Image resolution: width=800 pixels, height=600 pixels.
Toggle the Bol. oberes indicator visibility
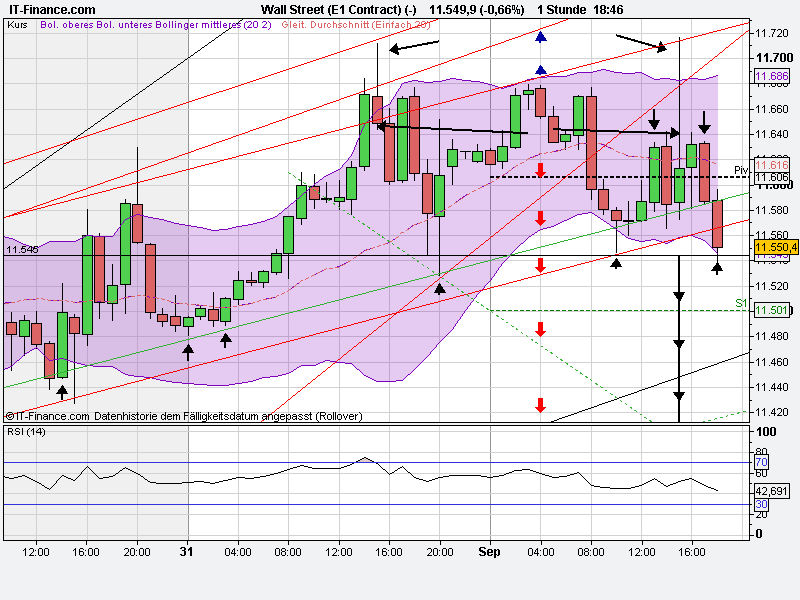(60, 29)
